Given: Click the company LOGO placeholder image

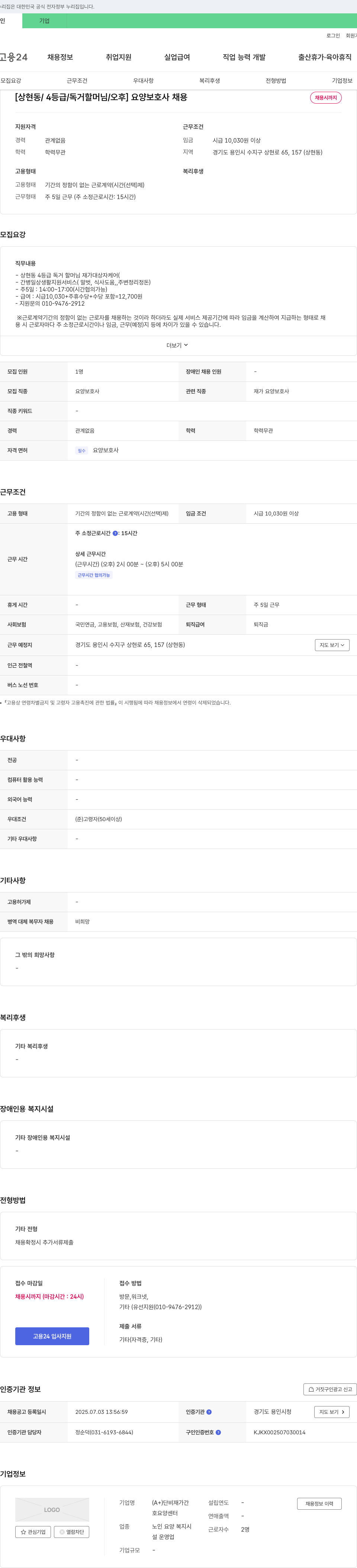Looking at the screenshot, I should [52, 1510].
